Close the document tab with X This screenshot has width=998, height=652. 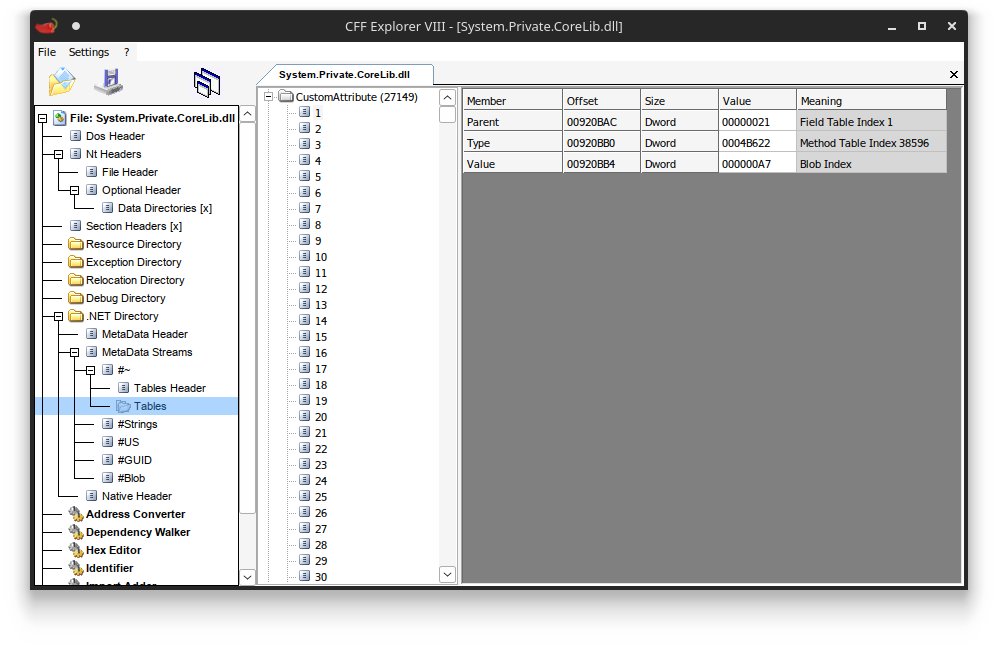pyautogui.click(x=953, y=74)
